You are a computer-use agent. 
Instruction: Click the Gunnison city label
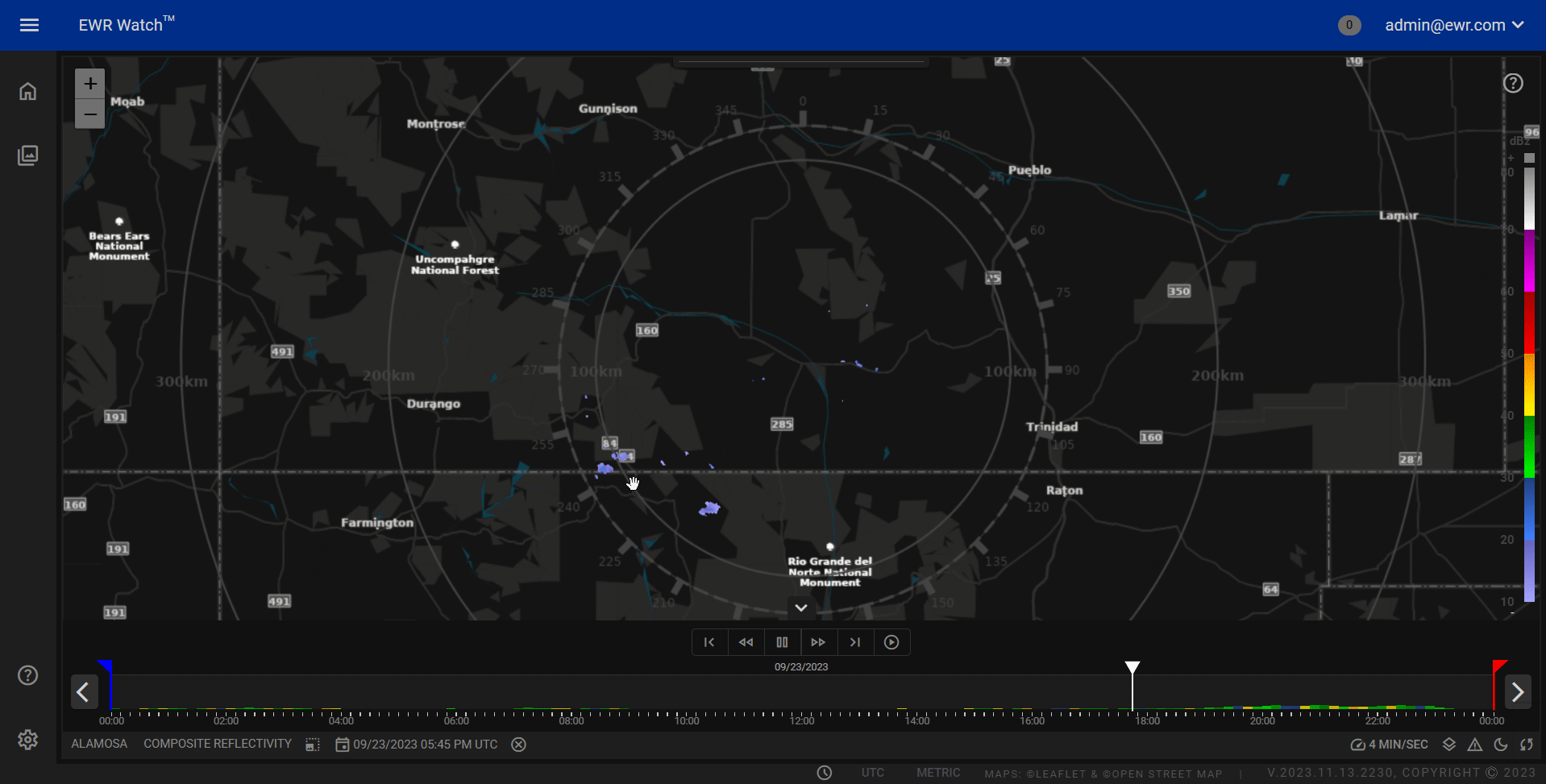(x=608, y=108)
